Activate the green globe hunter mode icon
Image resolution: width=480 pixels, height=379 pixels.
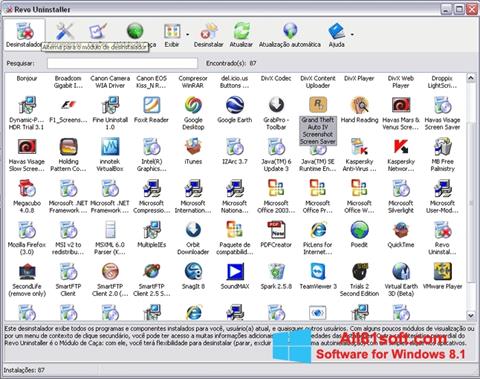pos(135,31)
